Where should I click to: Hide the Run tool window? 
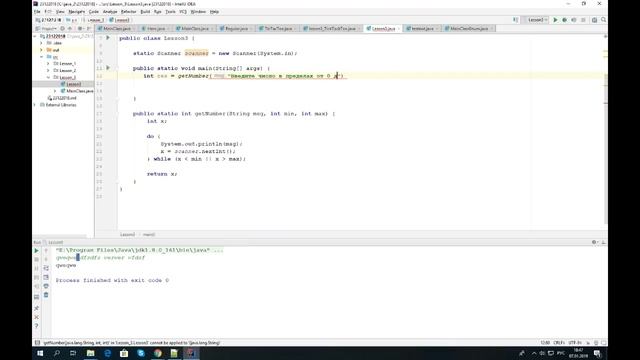point(603,242)
